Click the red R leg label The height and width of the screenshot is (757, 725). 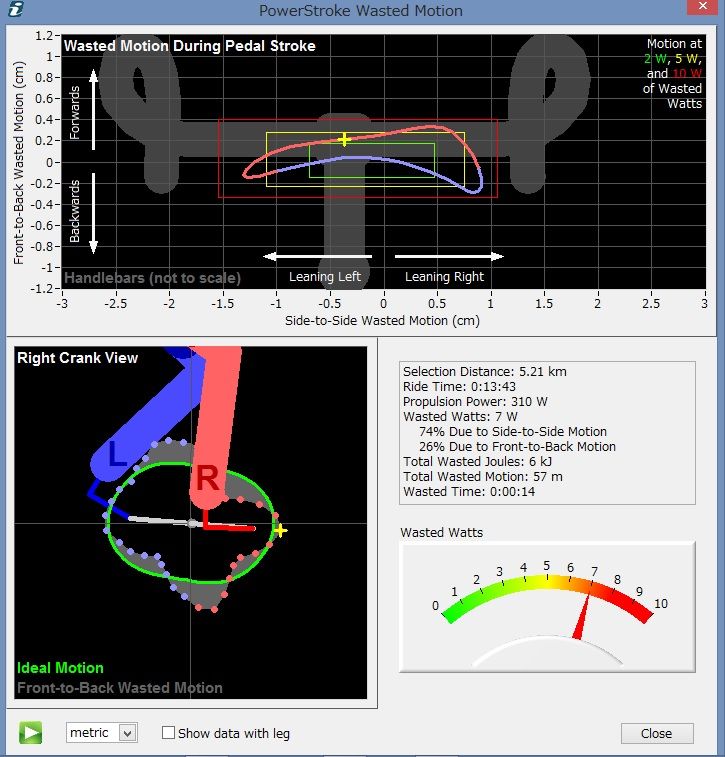208,478
